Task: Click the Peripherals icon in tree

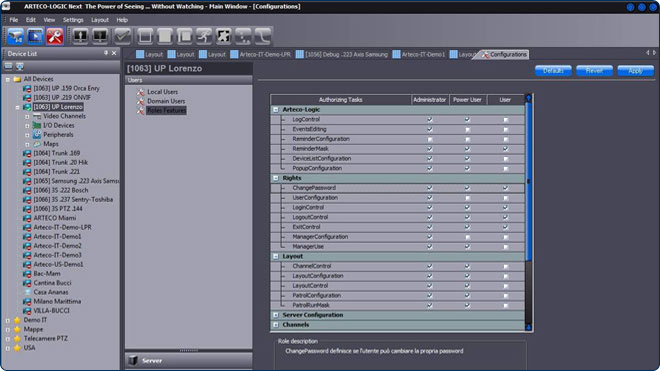Action: (37, 135)
